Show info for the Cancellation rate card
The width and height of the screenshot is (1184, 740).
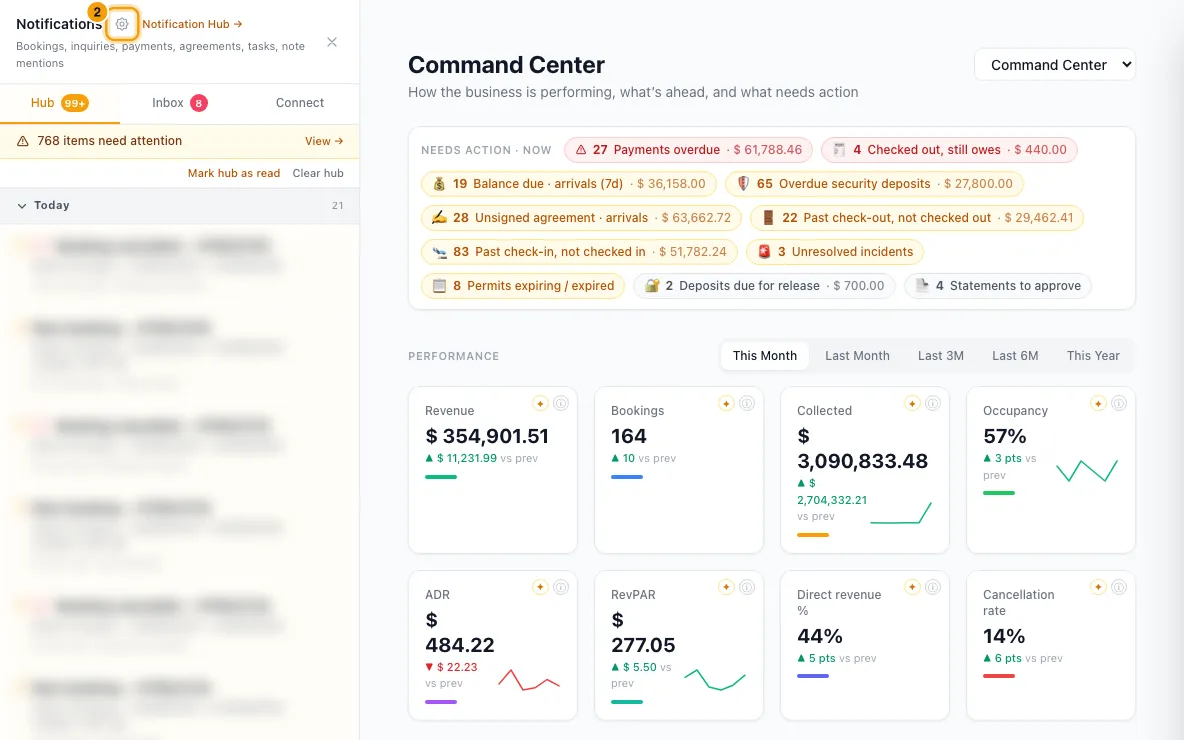[1119, 587]
